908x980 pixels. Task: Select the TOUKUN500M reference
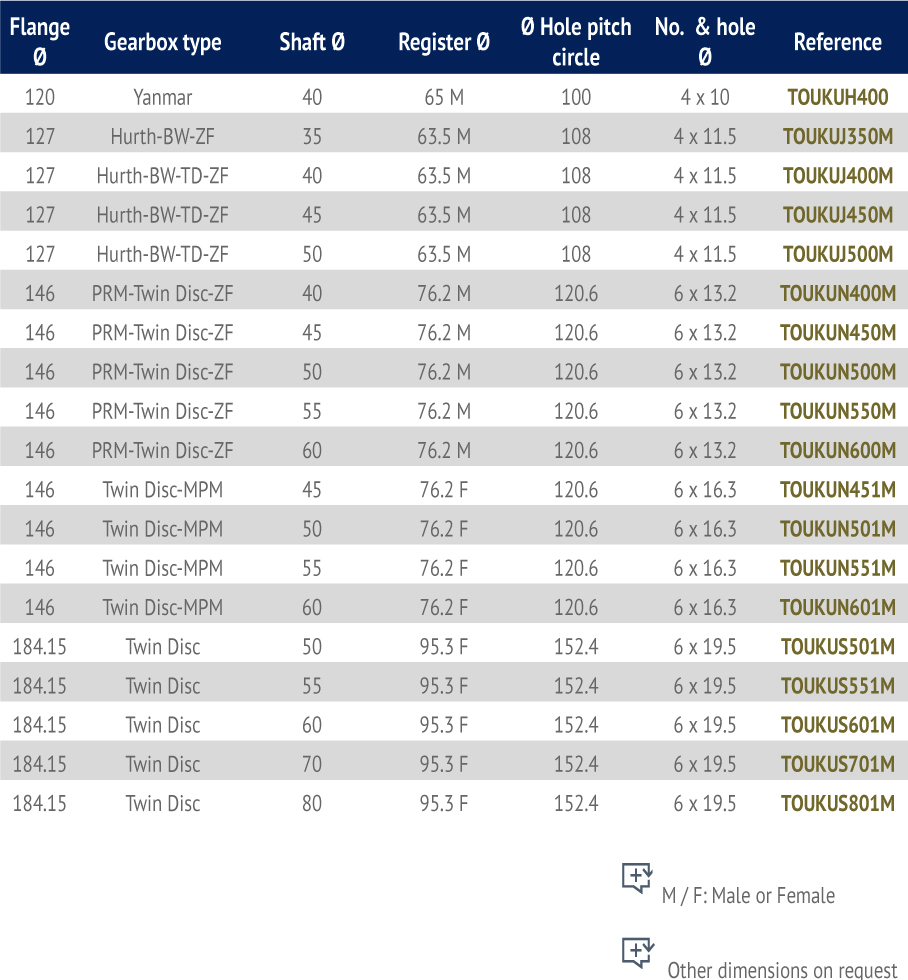(x=837, y=372)
